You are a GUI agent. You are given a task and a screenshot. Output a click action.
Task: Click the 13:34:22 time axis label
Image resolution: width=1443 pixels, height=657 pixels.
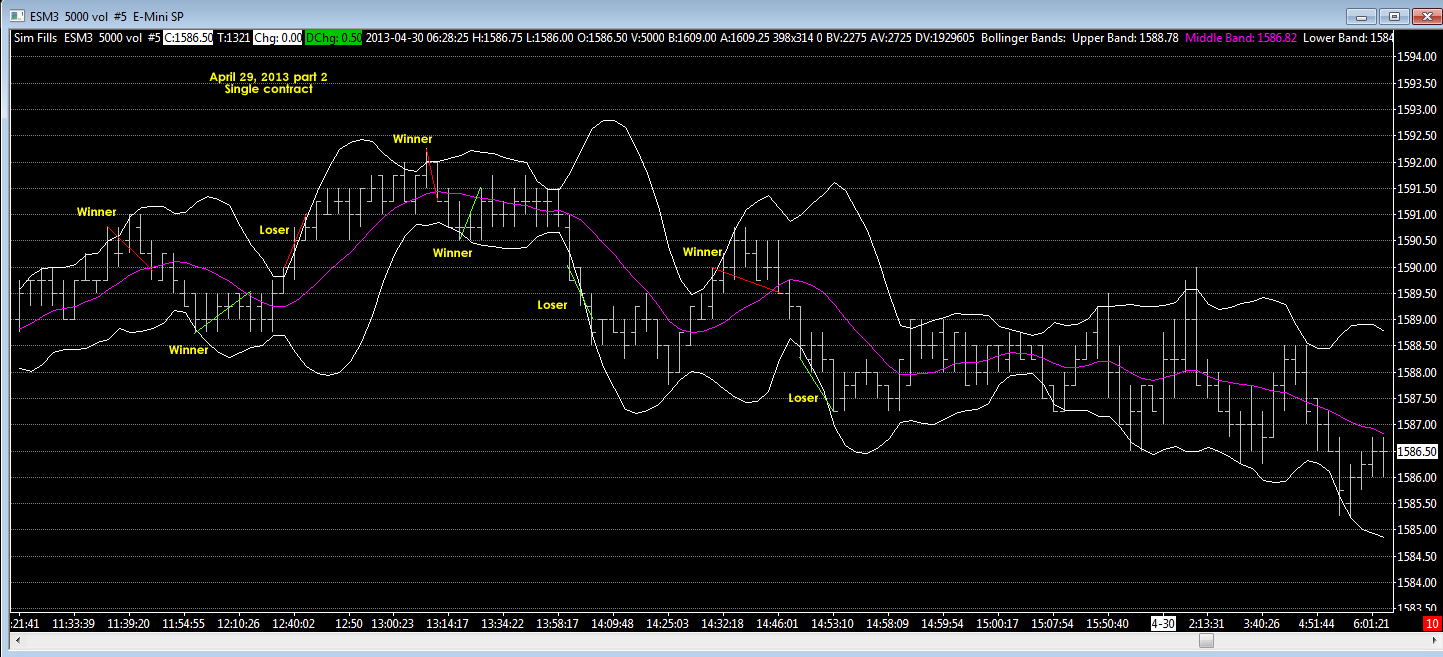pos(502,623)
